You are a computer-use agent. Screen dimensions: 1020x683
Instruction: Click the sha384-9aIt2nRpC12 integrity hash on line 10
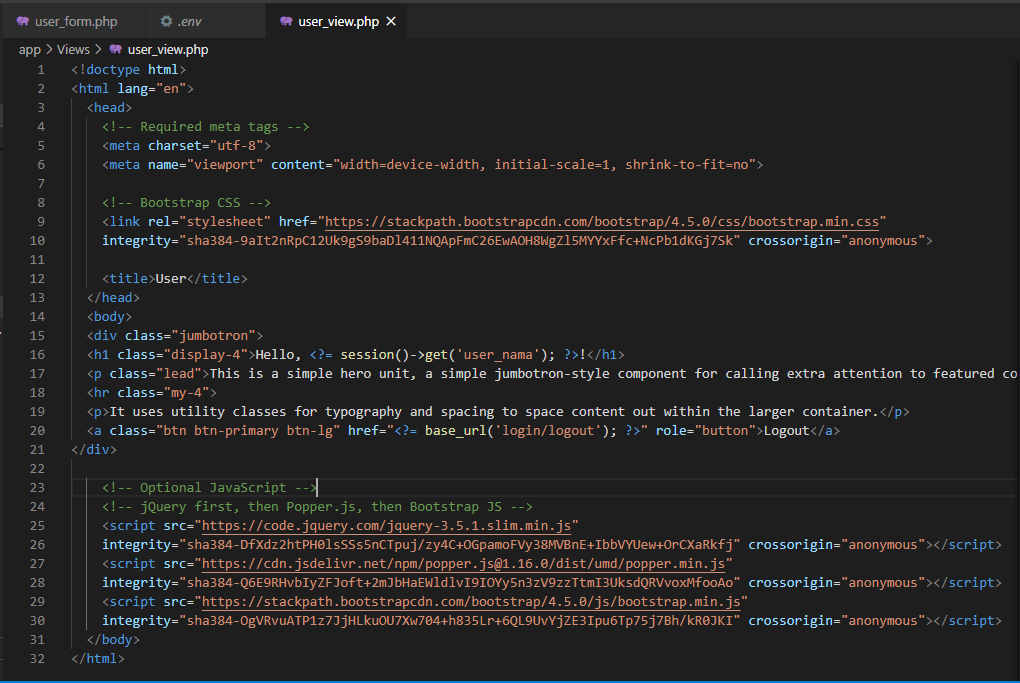[459, 241]
